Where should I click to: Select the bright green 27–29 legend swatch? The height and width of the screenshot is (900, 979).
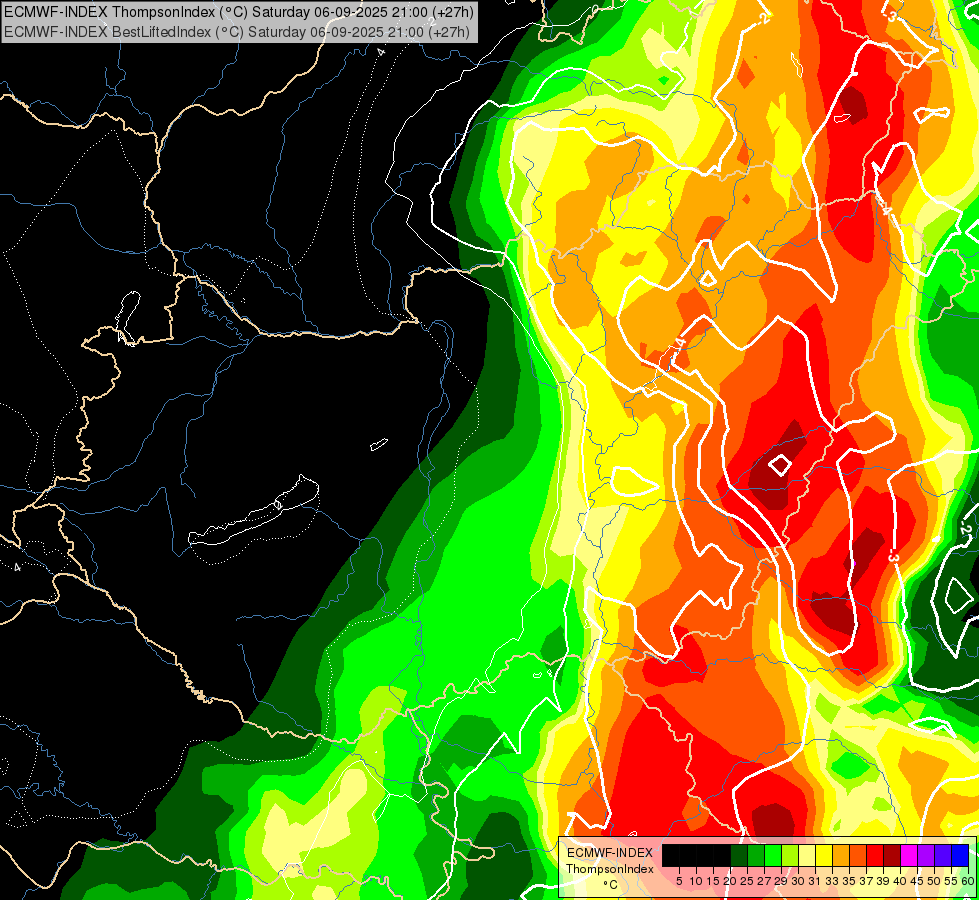point(773,856)
